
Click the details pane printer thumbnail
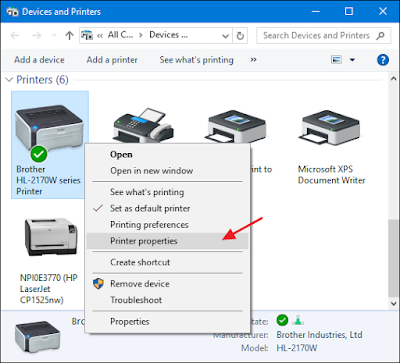pyautogui.click(x=37, y=337)
